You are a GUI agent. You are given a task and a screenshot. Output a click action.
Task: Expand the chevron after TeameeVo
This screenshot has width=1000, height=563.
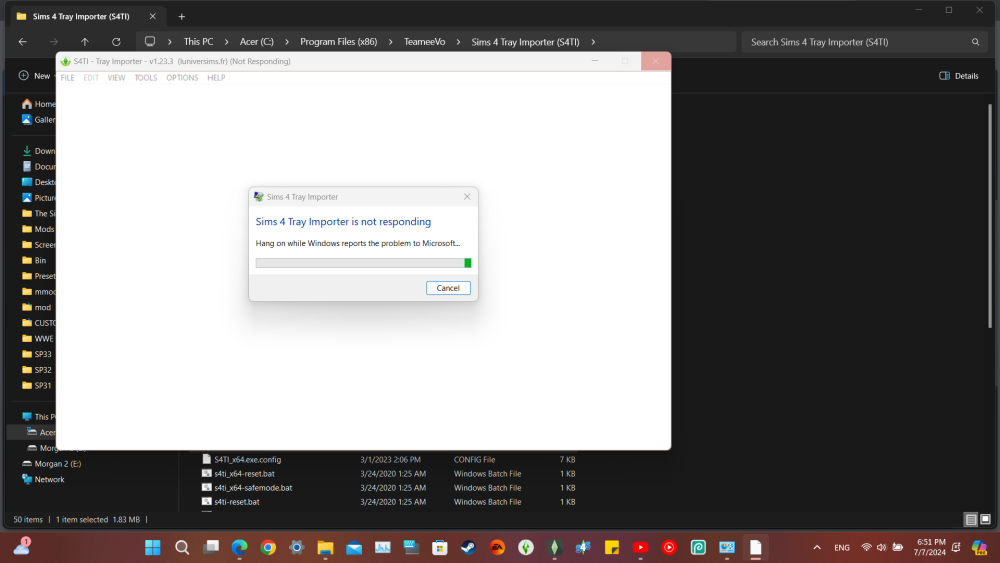[x=458, y=42]
